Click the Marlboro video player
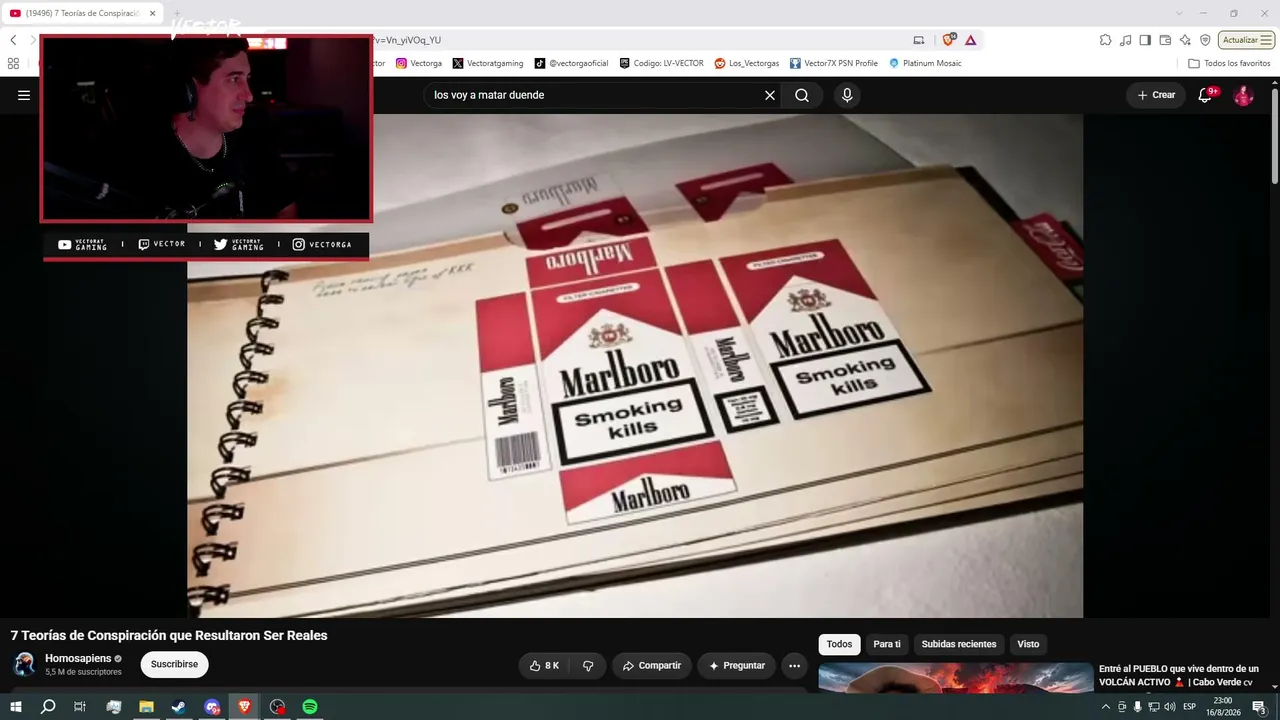 pyautogui.click(x=635, y=365)
